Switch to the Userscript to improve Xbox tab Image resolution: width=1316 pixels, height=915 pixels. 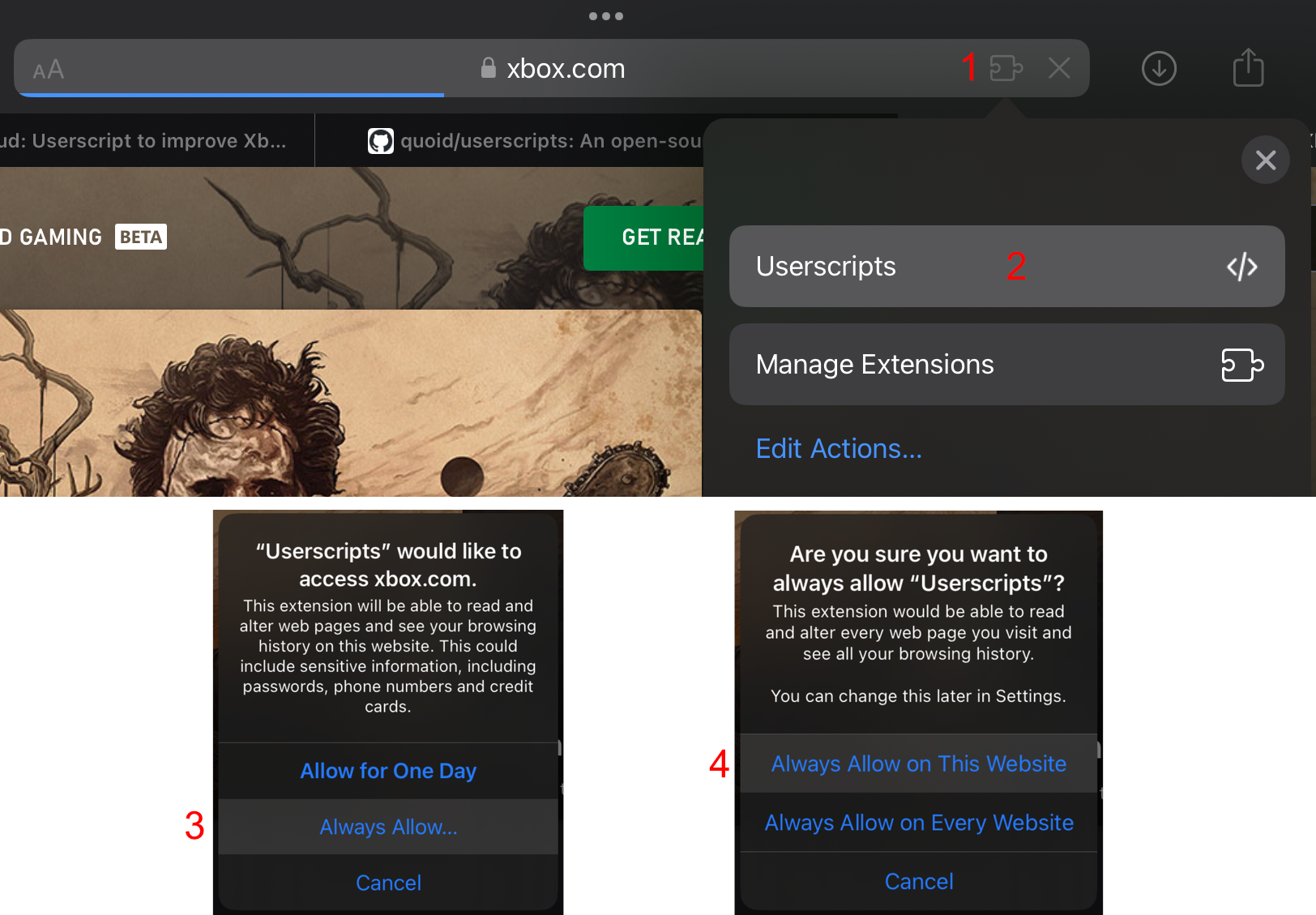coord(156,141)
